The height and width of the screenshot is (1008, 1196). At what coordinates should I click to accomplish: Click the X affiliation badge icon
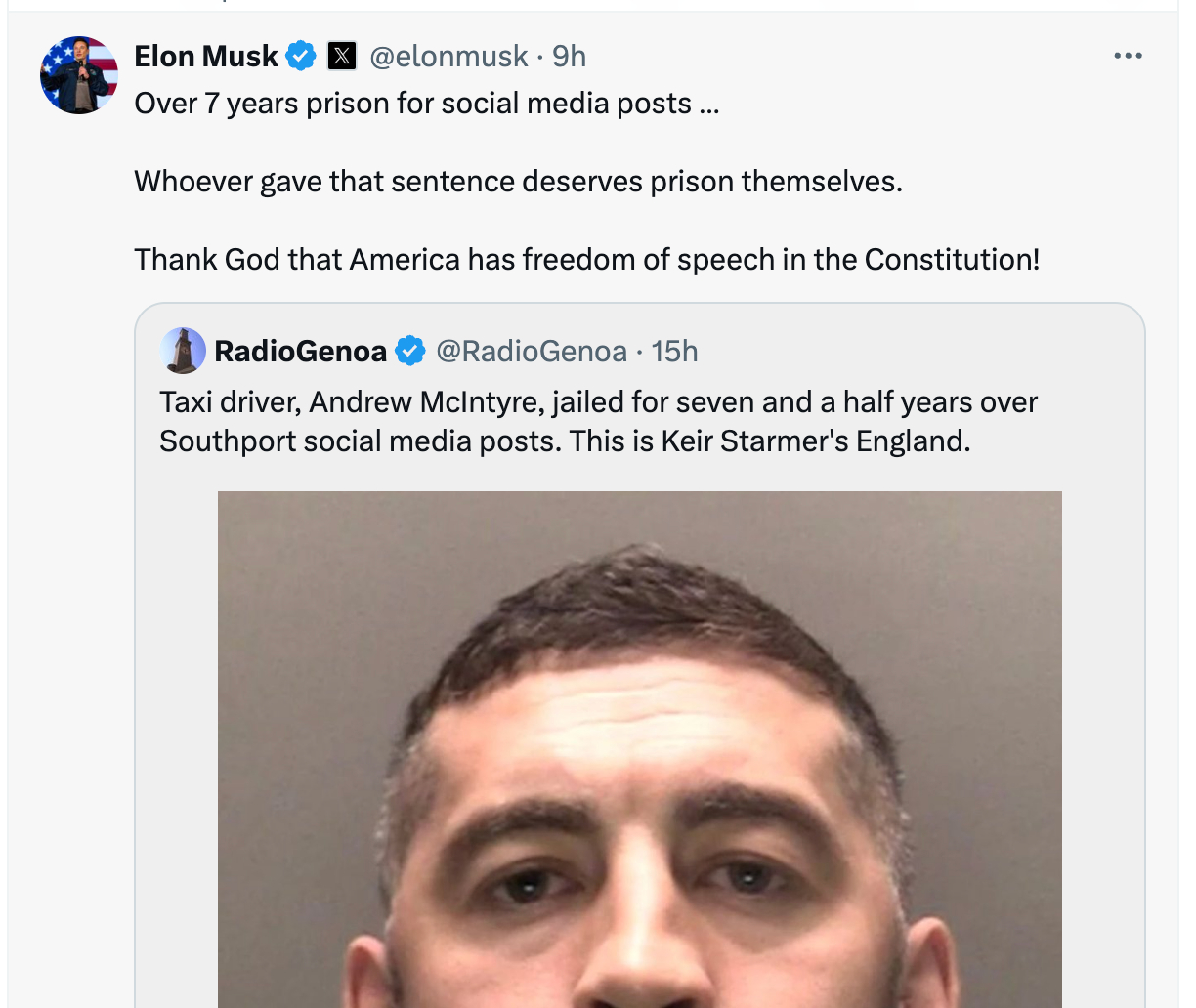click(341, 57)
